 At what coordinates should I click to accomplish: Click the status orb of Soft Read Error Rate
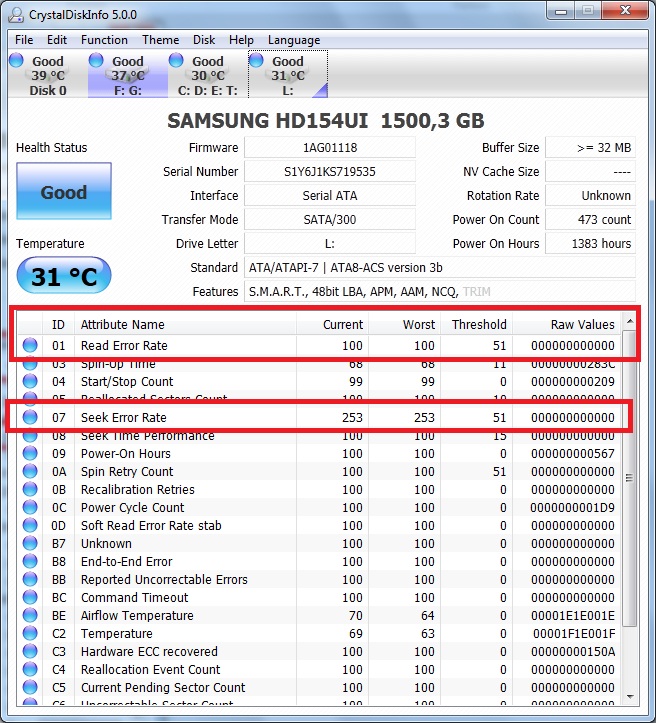[x=30, y=525]
